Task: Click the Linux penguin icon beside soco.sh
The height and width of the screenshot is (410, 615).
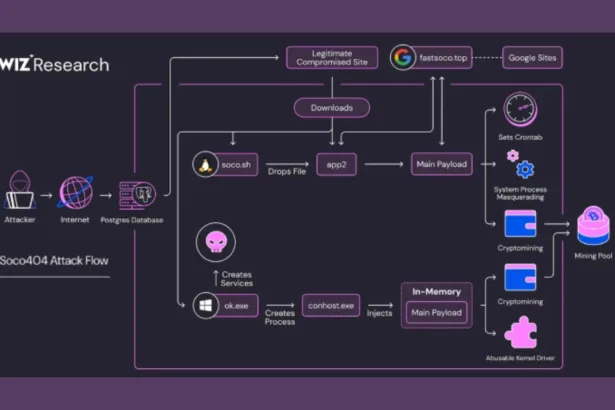Action: [x=205, y=164]
